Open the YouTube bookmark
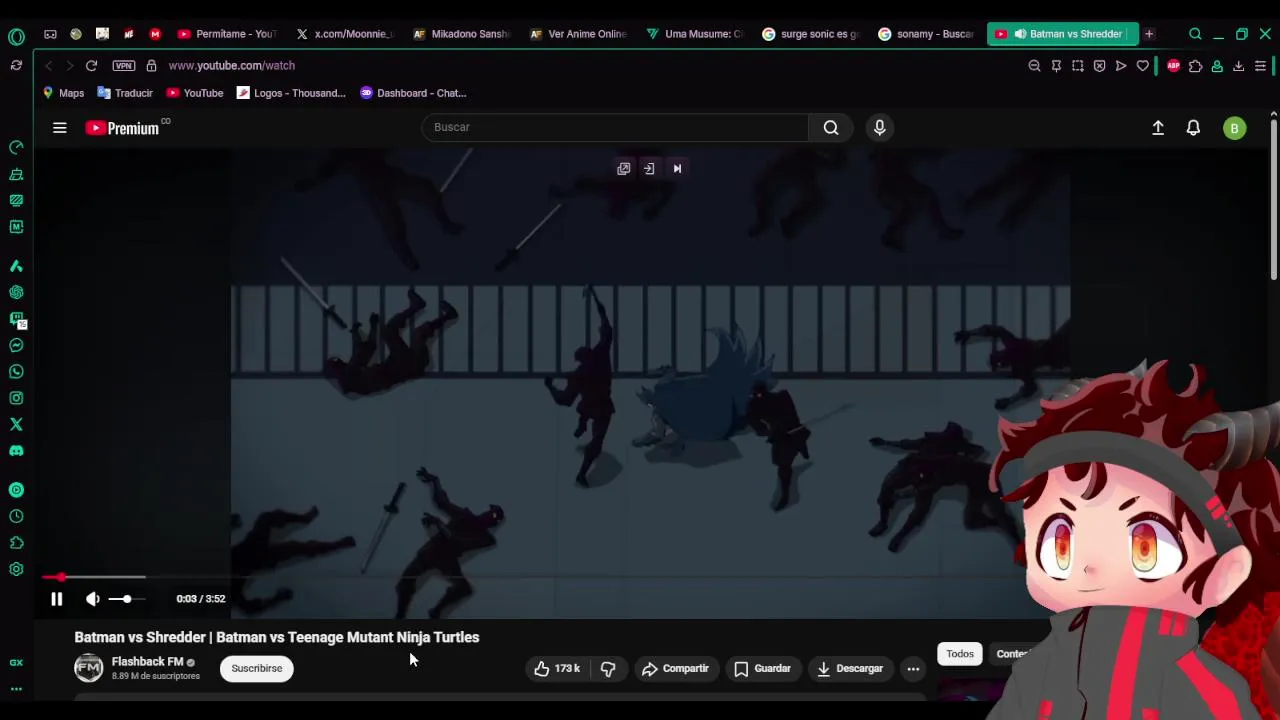The image size is (1280, 720). [195, 93]
